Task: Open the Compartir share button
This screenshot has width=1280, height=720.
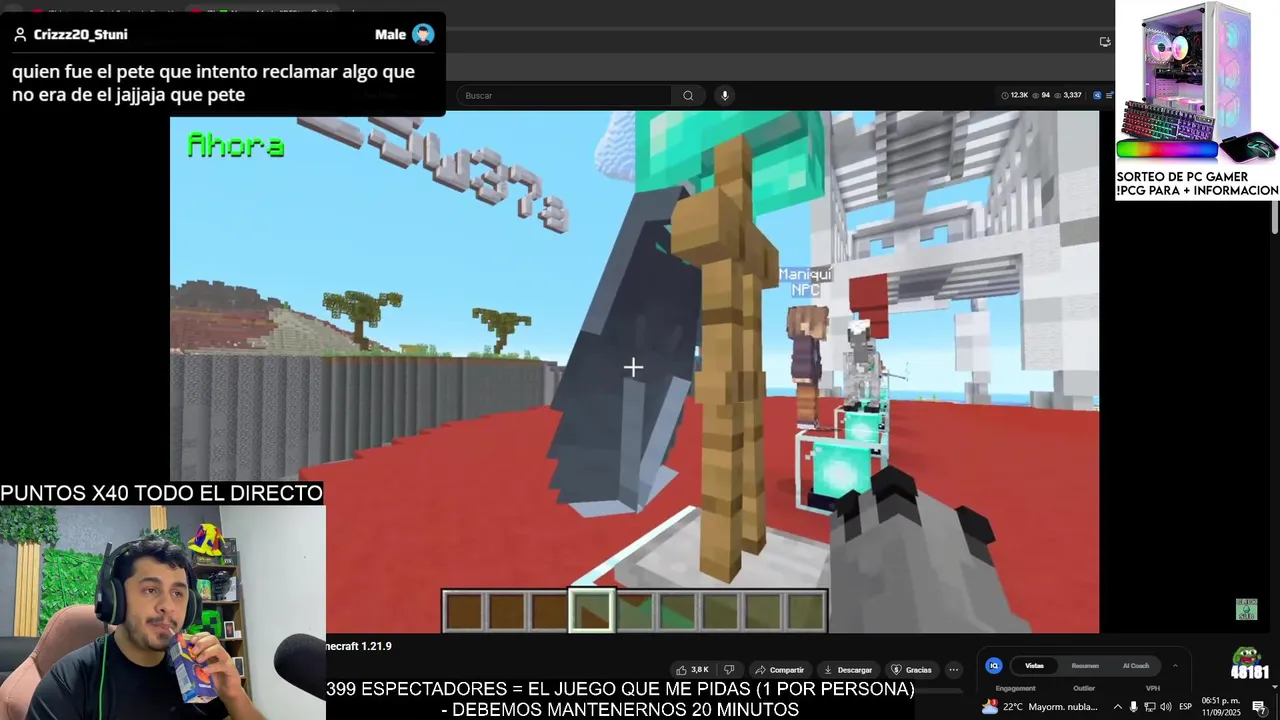Action: (779, 670)
